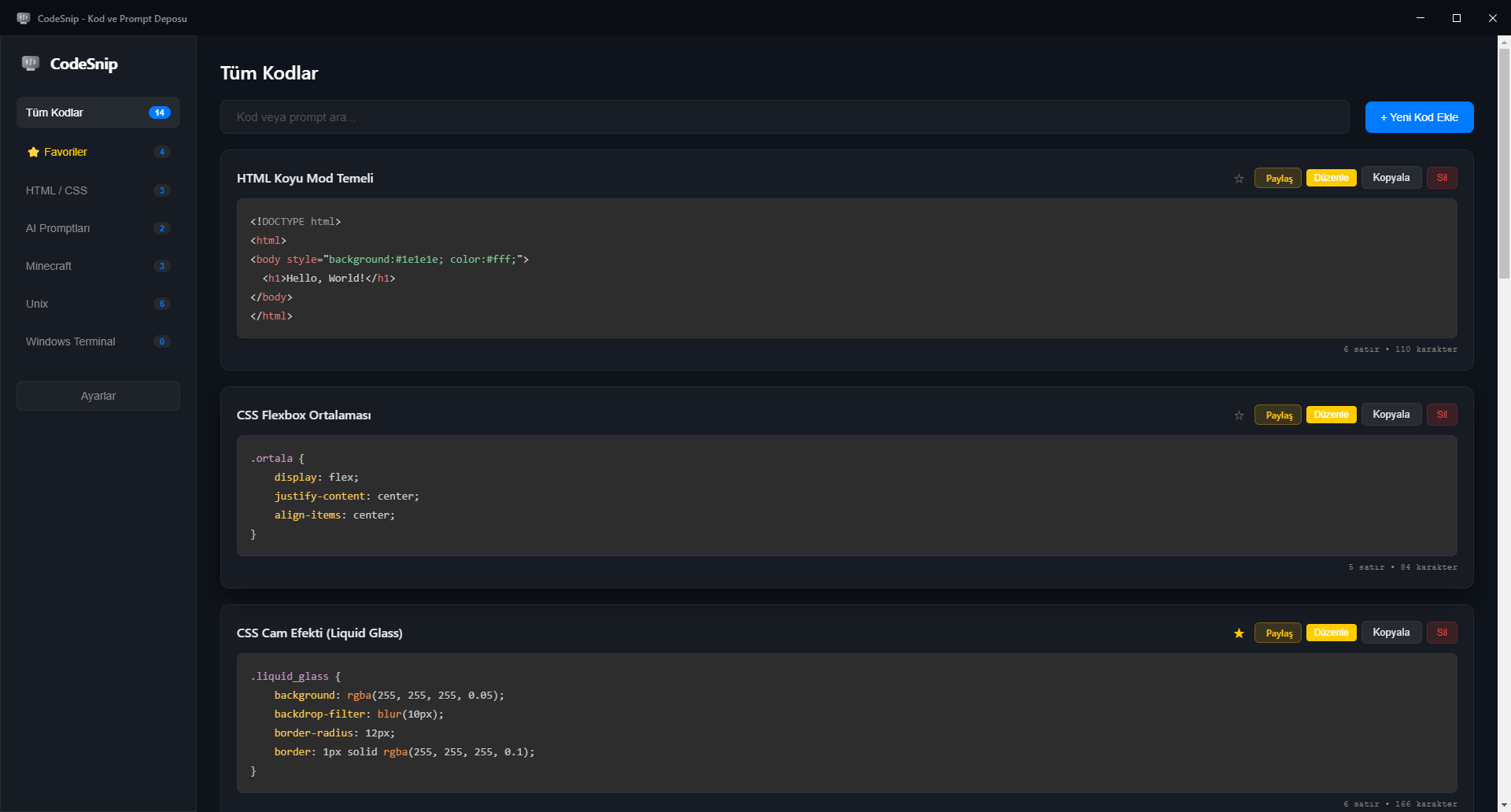Click the app icon in the title bar
Image resolution: width=1511 pixels, height=812 pixels.
(24, 18)
